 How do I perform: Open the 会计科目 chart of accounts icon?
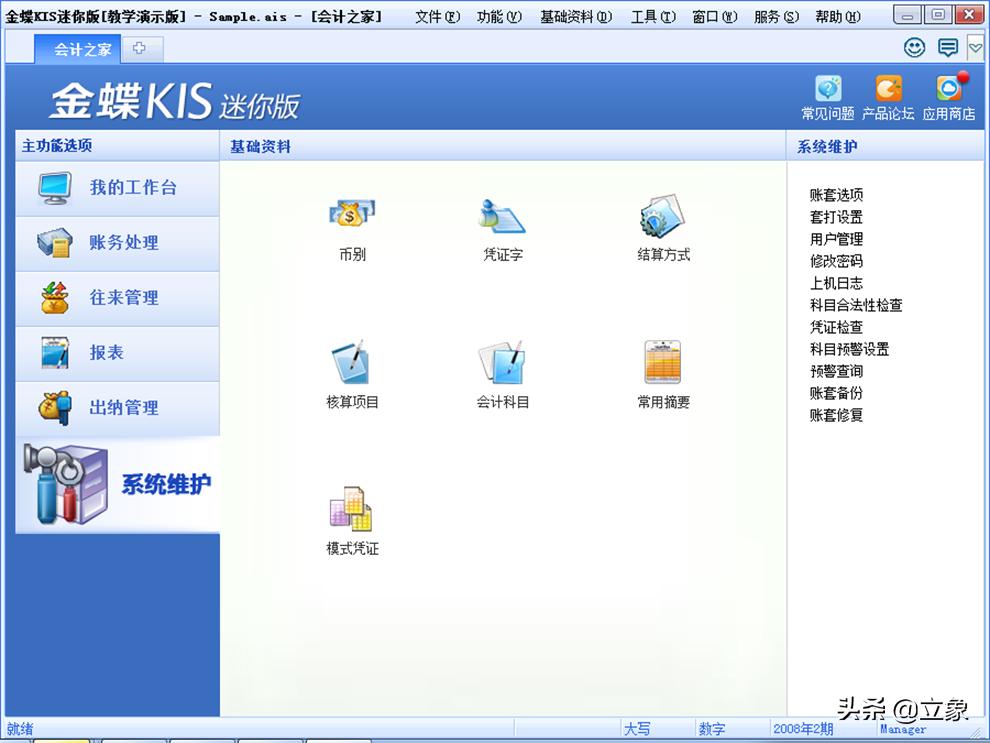pos(502,360)
